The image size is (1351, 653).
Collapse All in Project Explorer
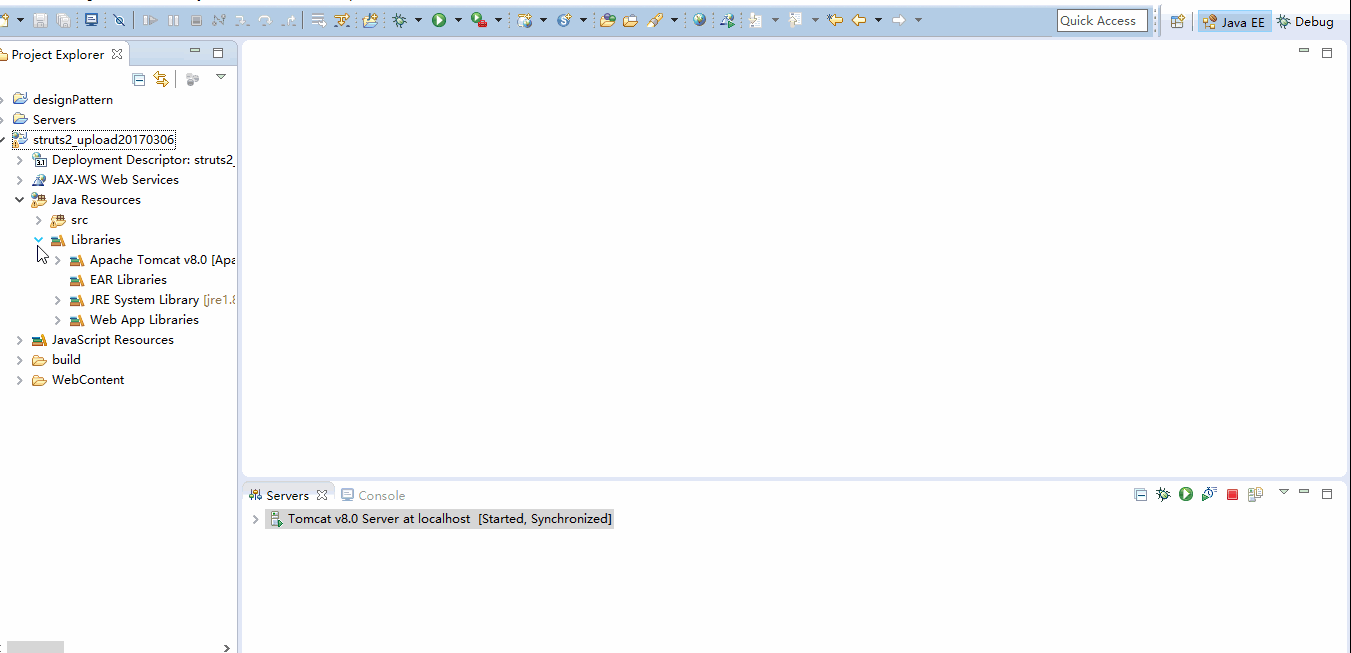coord(139,79)
